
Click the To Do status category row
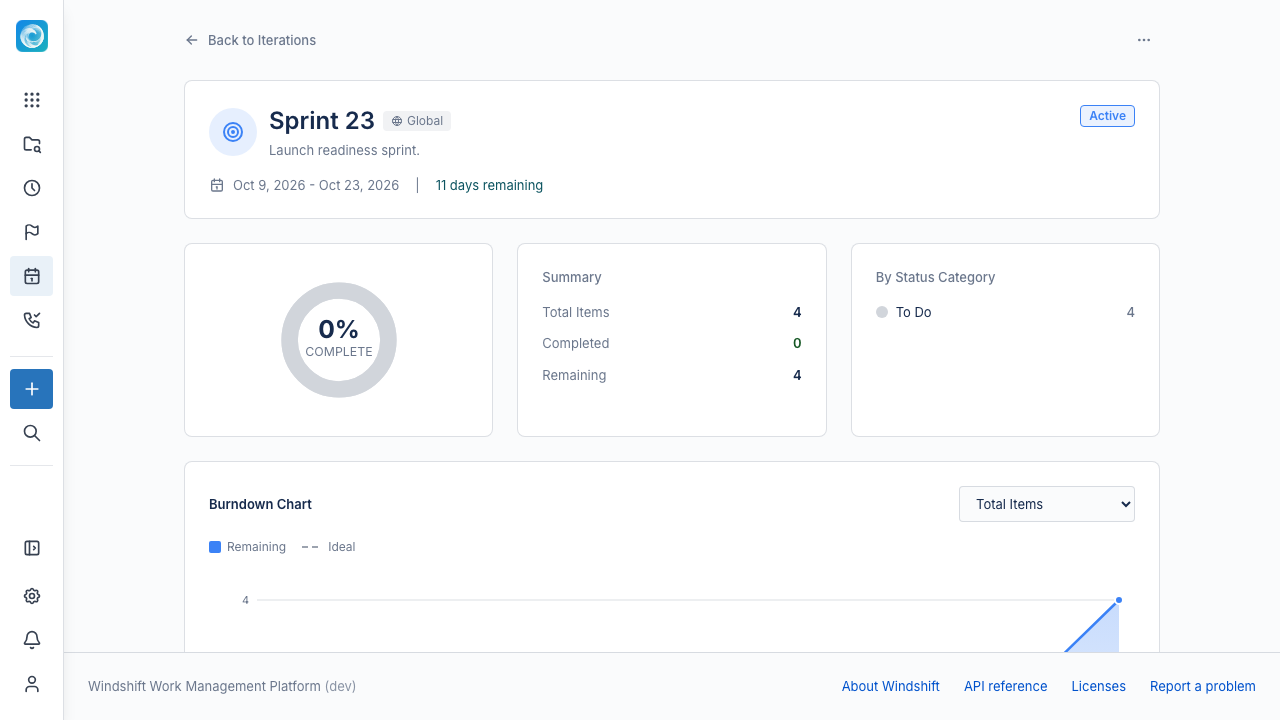(1005, 312)
